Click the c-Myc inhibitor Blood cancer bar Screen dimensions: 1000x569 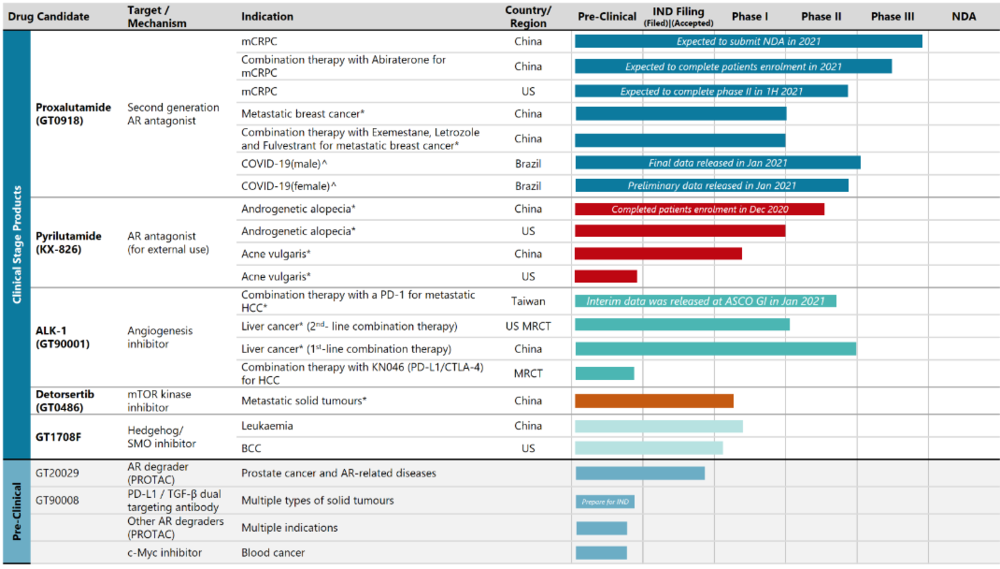click(x=601, y=553)
